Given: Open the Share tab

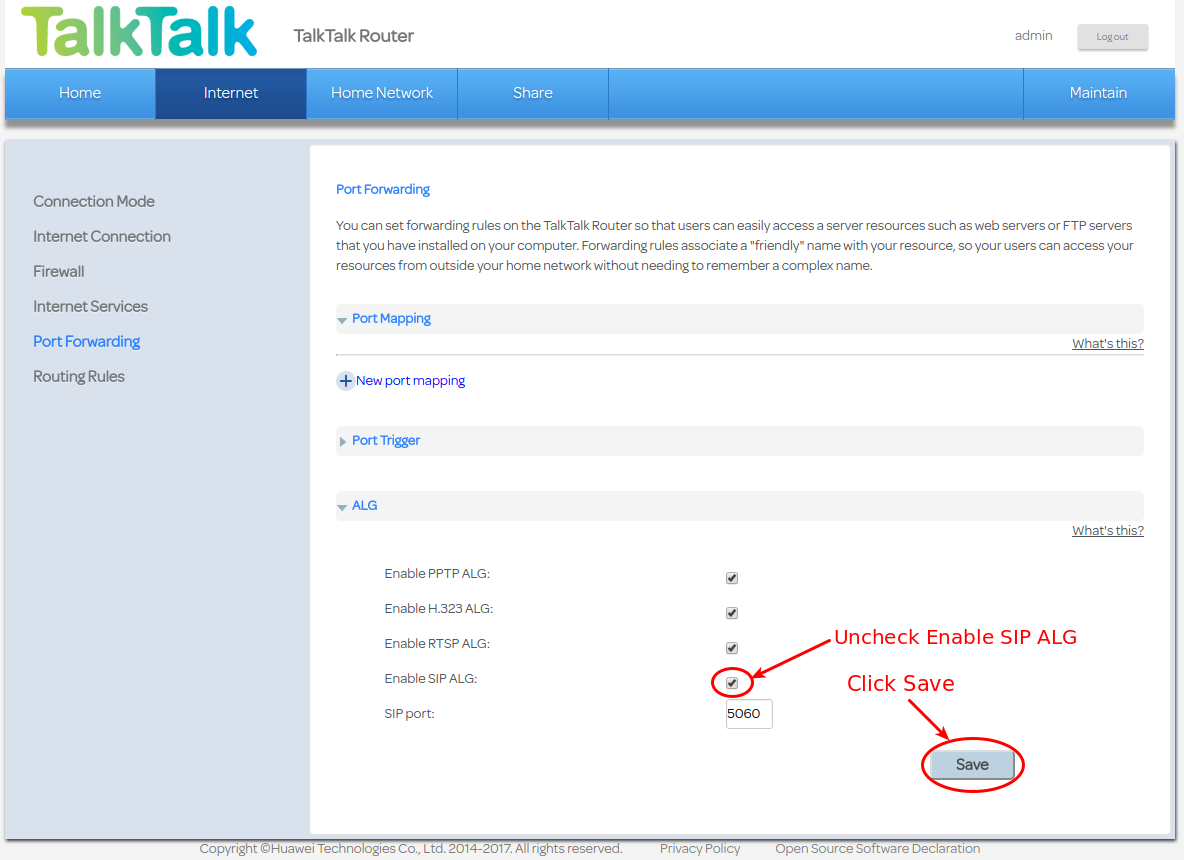Looking at the screenshot, I should 533,93.
